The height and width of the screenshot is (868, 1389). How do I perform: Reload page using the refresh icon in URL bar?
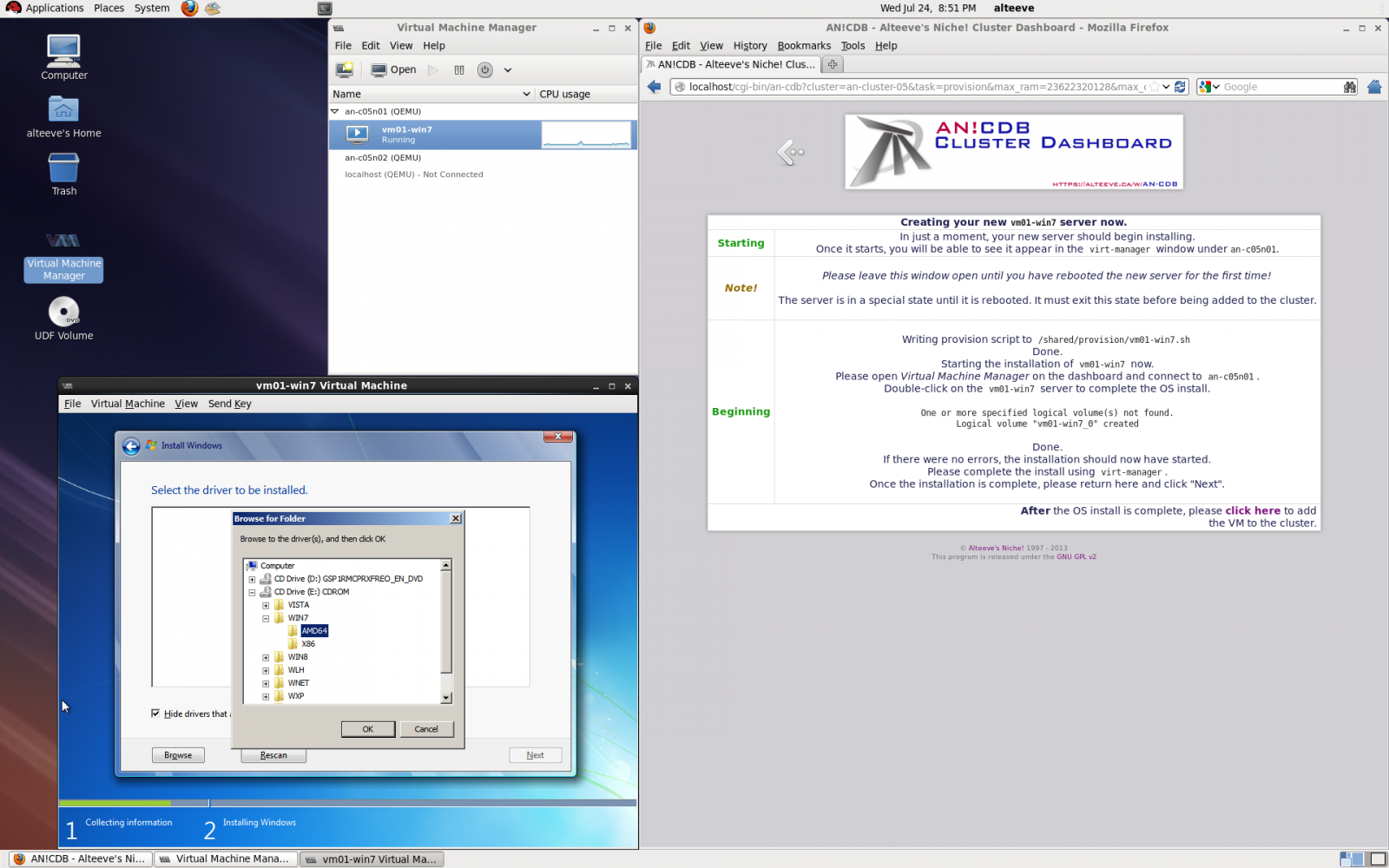(1180, 87)
